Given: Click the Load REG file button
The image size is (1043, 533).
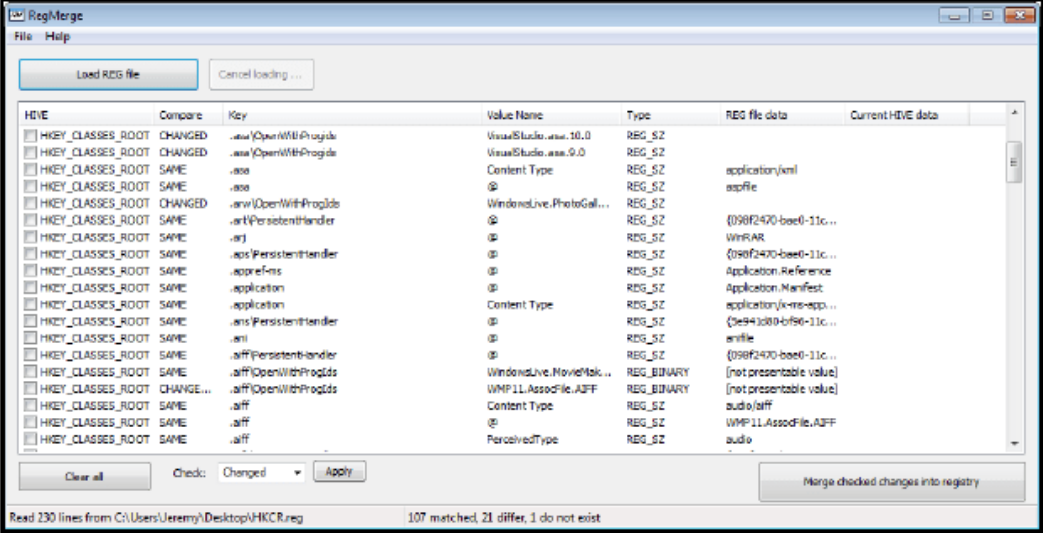Looking at the screenshot, I should [108, 75].
